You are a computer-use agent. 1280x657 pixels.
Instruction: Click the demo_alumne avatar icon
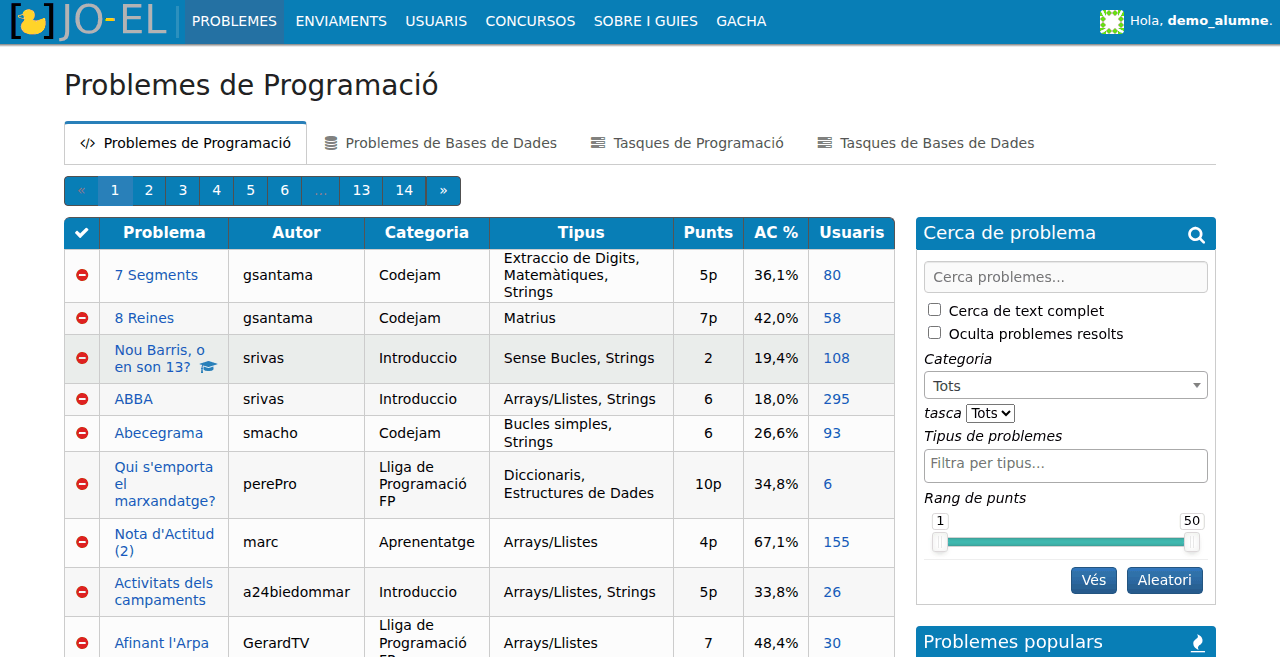pyautogui.click(x=1112, y=21)
